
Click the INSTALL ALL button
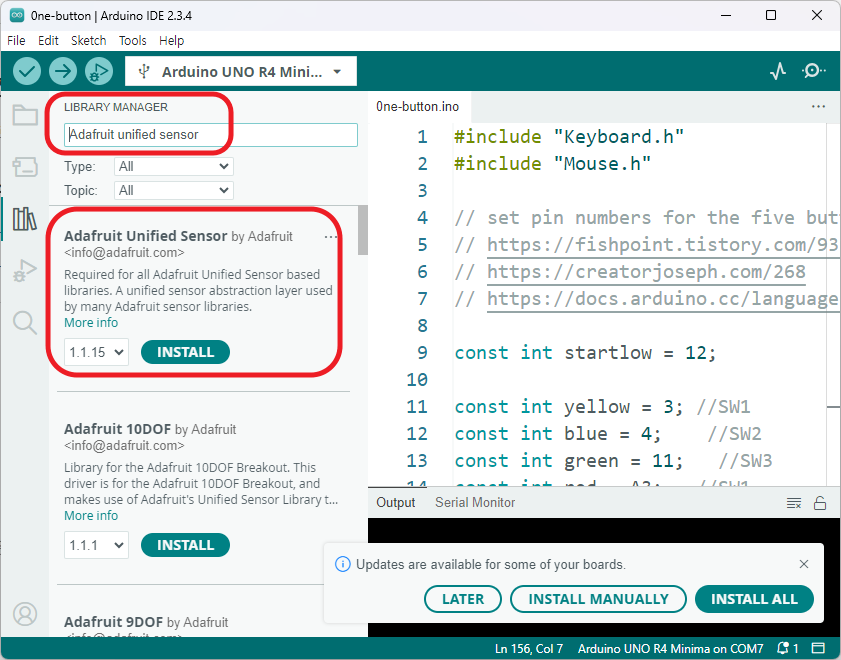tap(754, 599)
